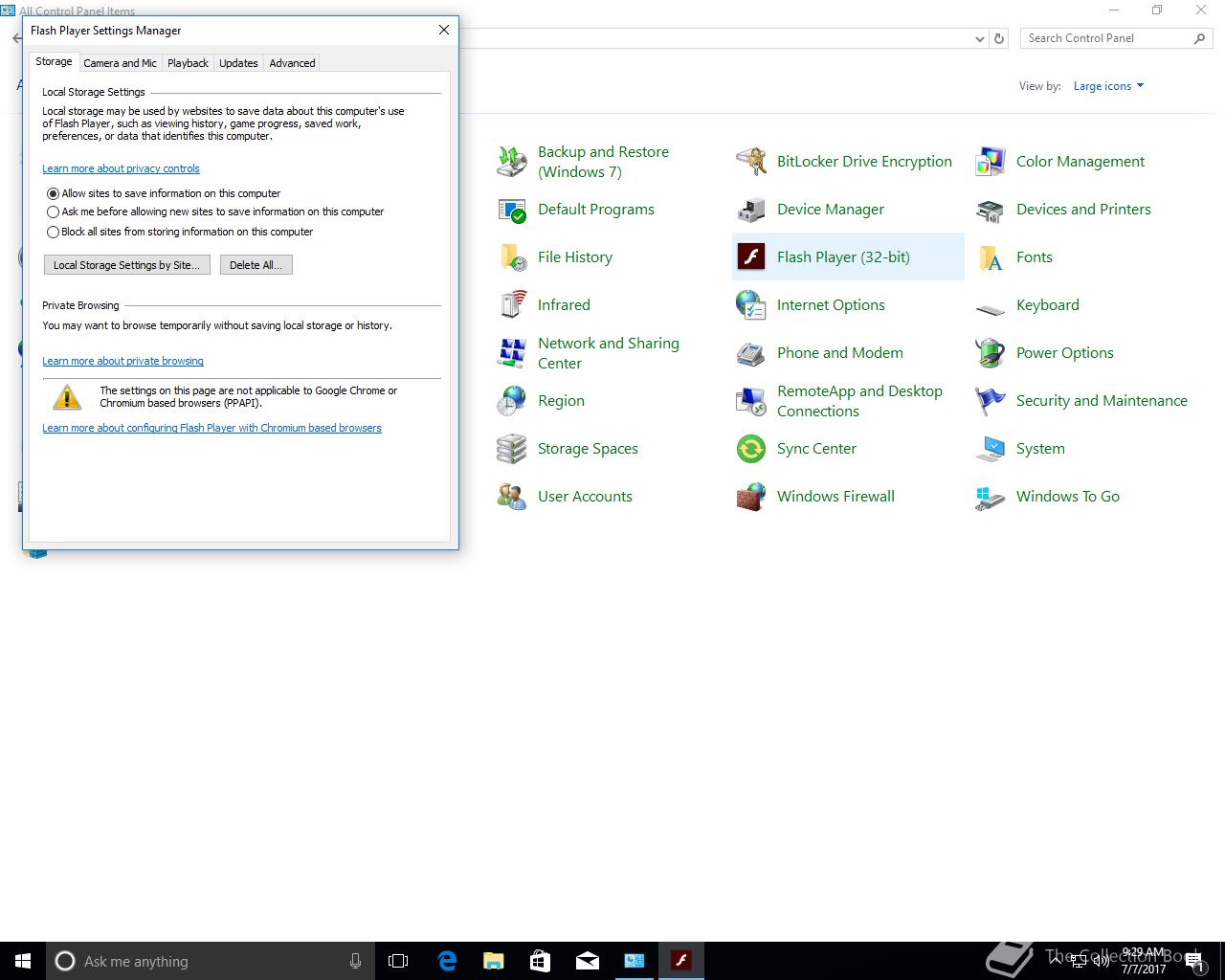Open the System icon
1225x980 pixels.
tap(991, 449)
